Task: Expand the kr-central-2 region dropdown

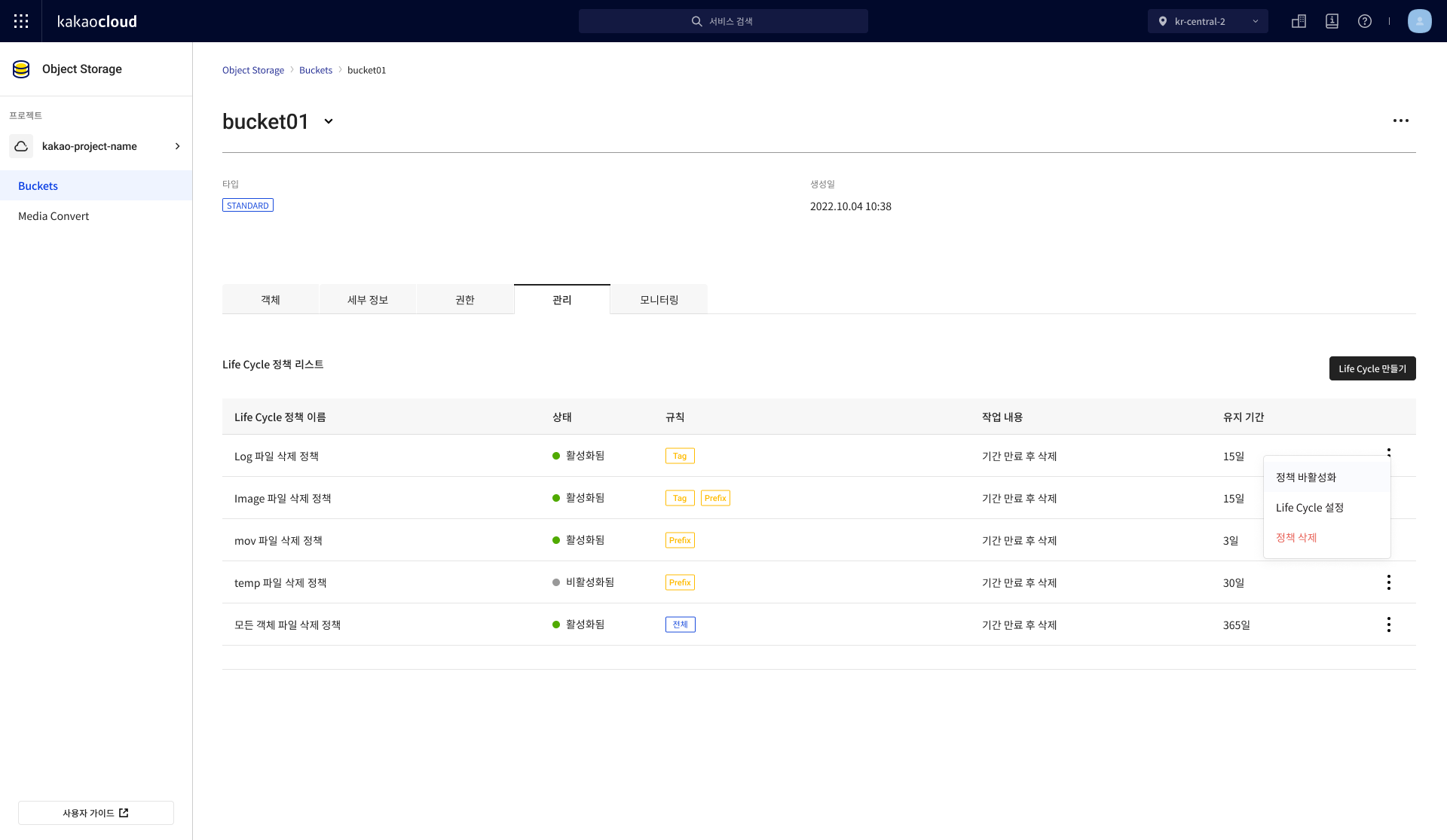Action: pyautogui.click(x=1208, y=21)
